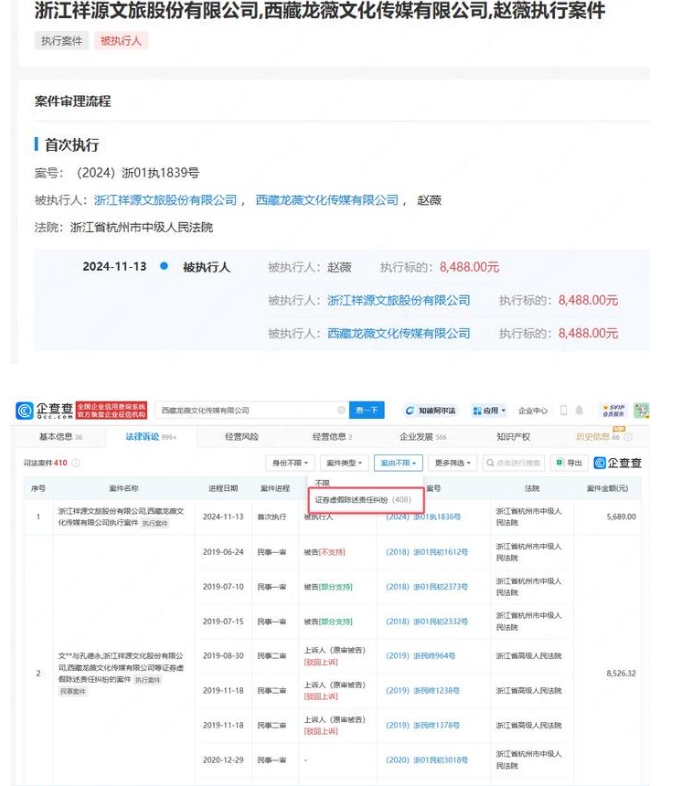Image resolution: width=674 pixels, height=786 pixels.
Task: Collapse the 案由不限 filter dropdown
Action: click(398, 463)
